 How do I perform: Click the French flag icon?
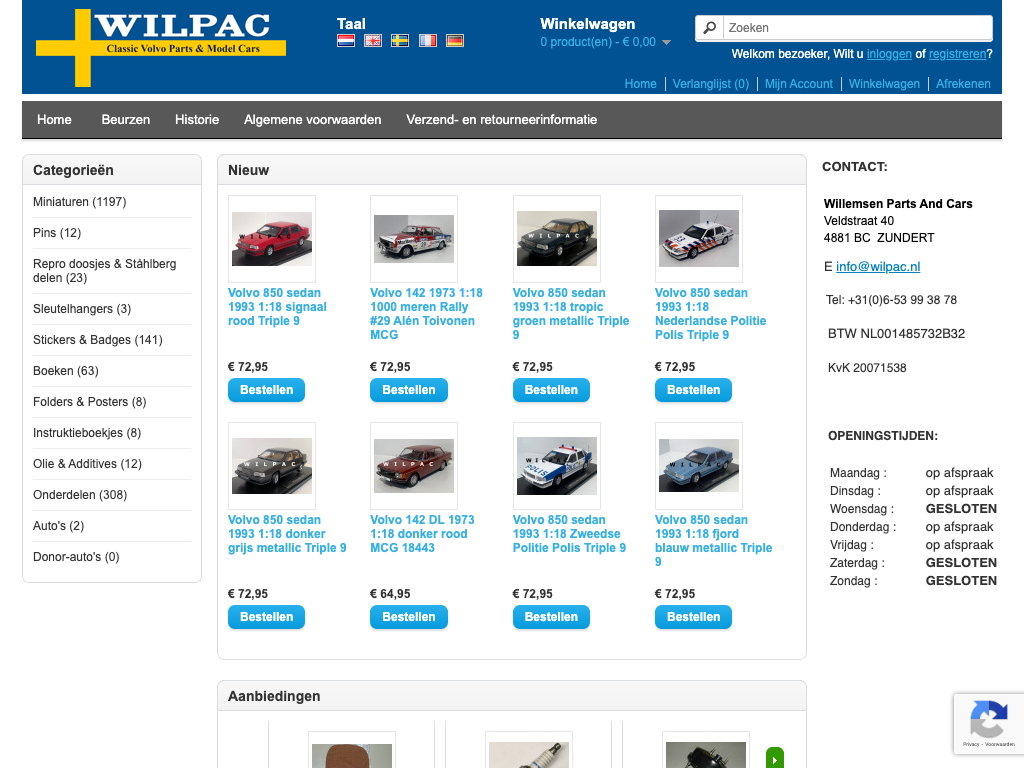tap(427, 41)
